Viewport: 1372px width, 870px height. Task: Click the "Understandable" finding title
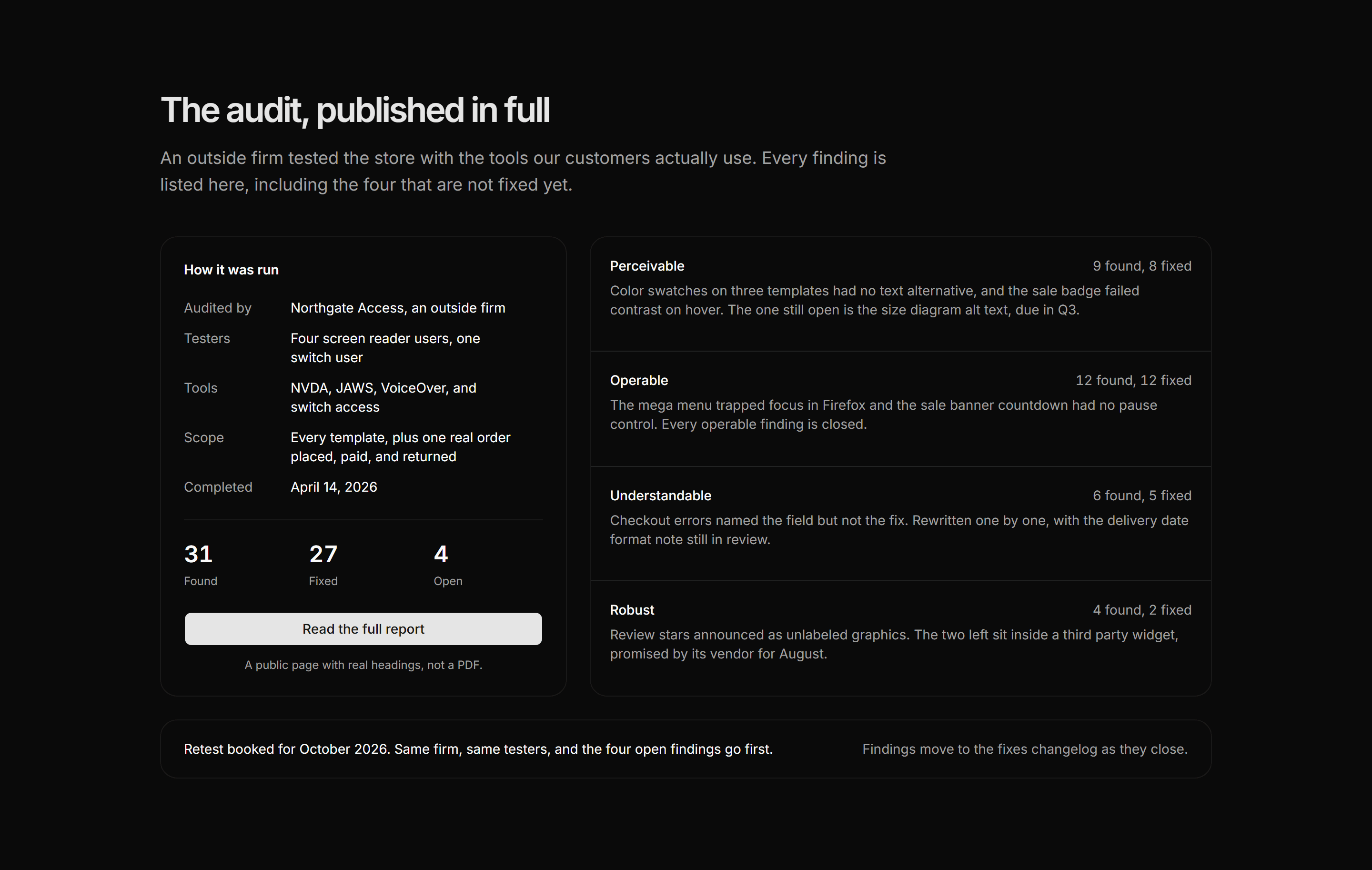pos(660,496)
